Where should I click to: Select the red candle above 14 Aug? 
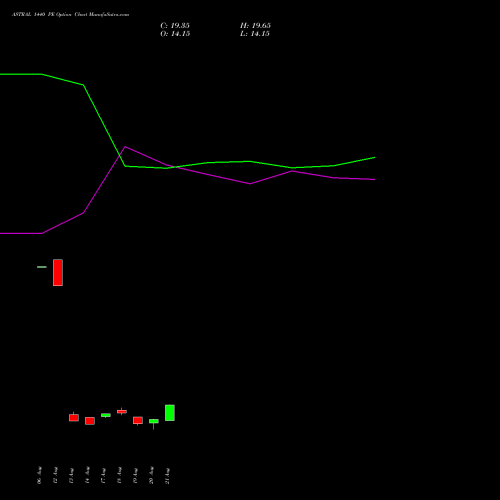pyautogui.click(x=90, y=421)
